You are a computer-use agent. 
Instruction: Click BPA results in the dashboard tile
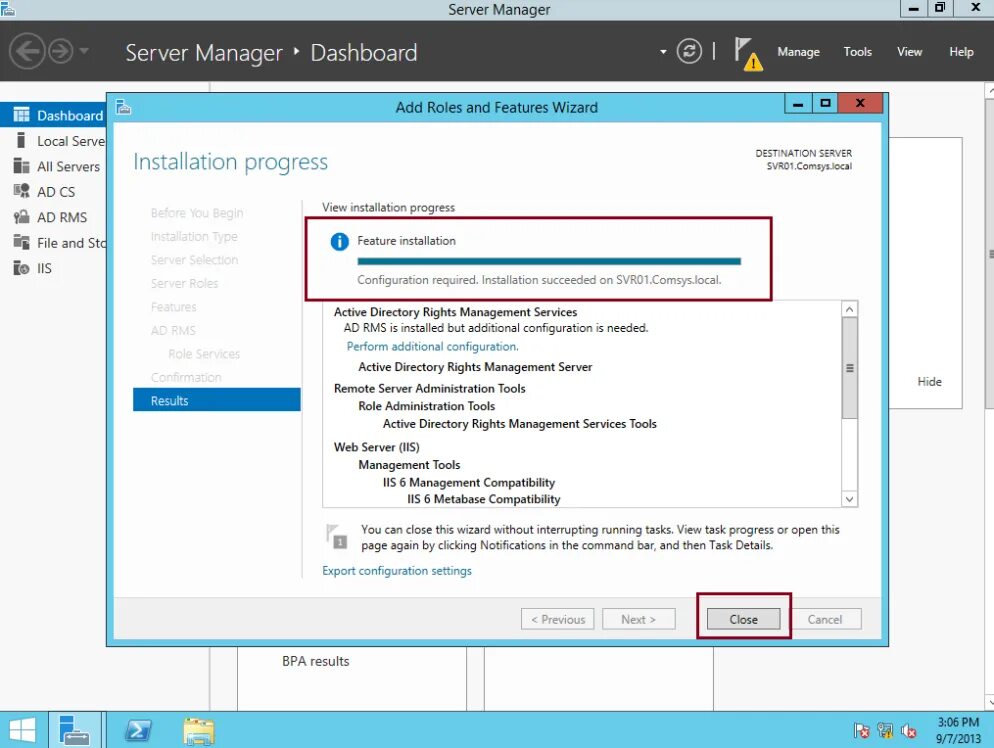pyautogui.click(x=316, y=661)
